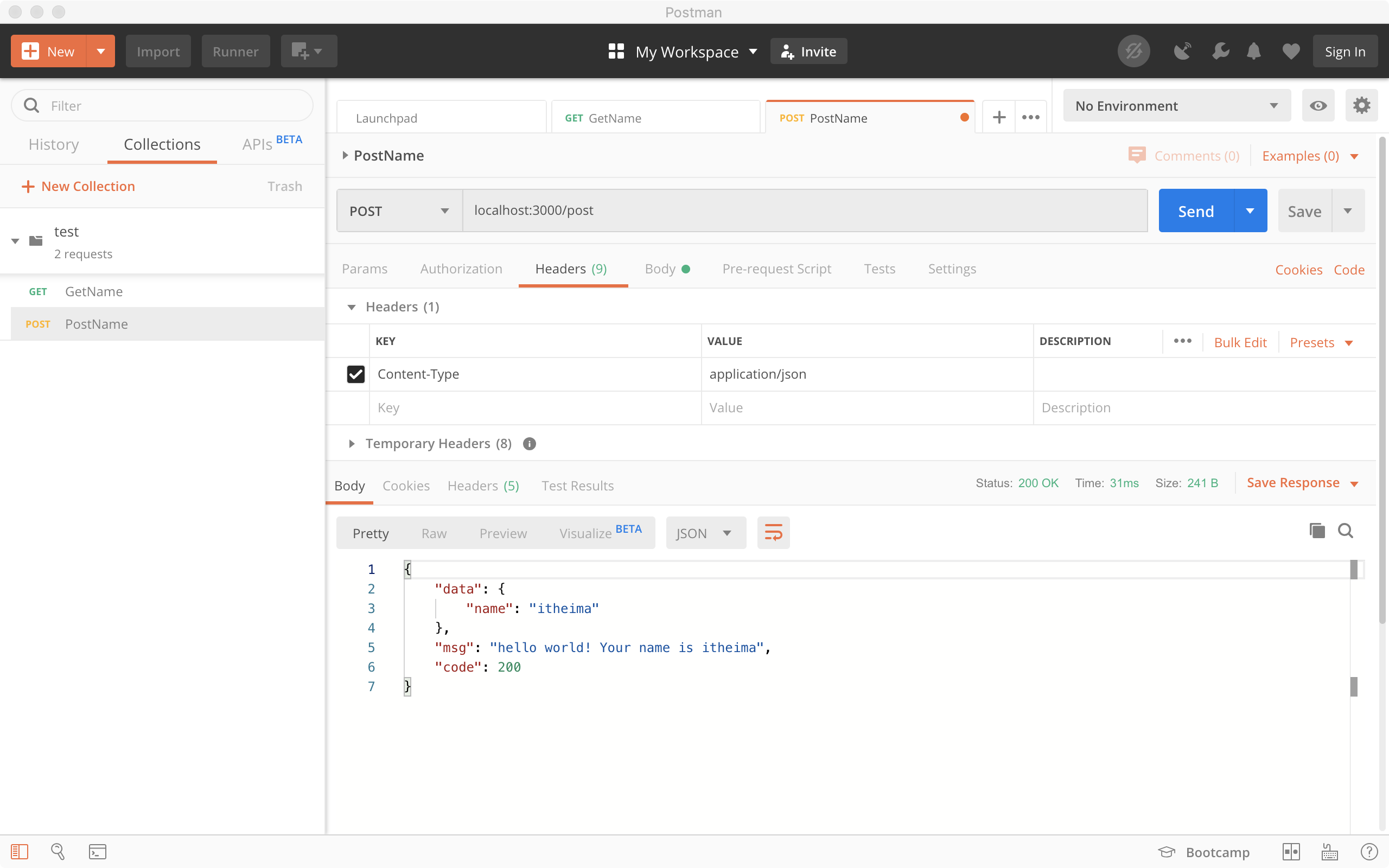Open tab options three-dots menu
1389x868 pixels.
pos(1031,117)
